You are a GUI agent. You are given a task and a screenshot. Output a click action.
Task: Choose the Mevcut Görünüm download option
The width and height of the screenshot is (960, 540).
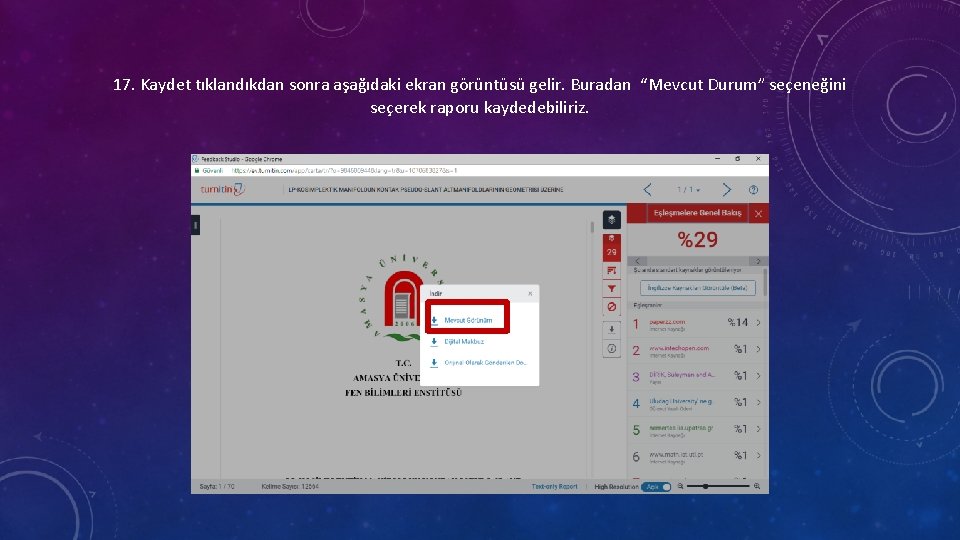tap(468, 320)
